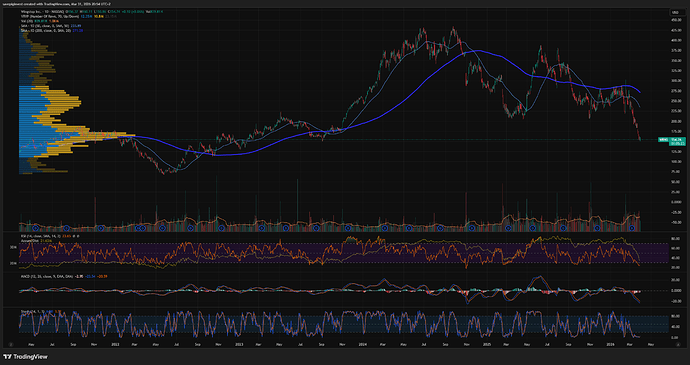Click the Accum/Dist legend label
690x365 pixels.
click(30, 241)
